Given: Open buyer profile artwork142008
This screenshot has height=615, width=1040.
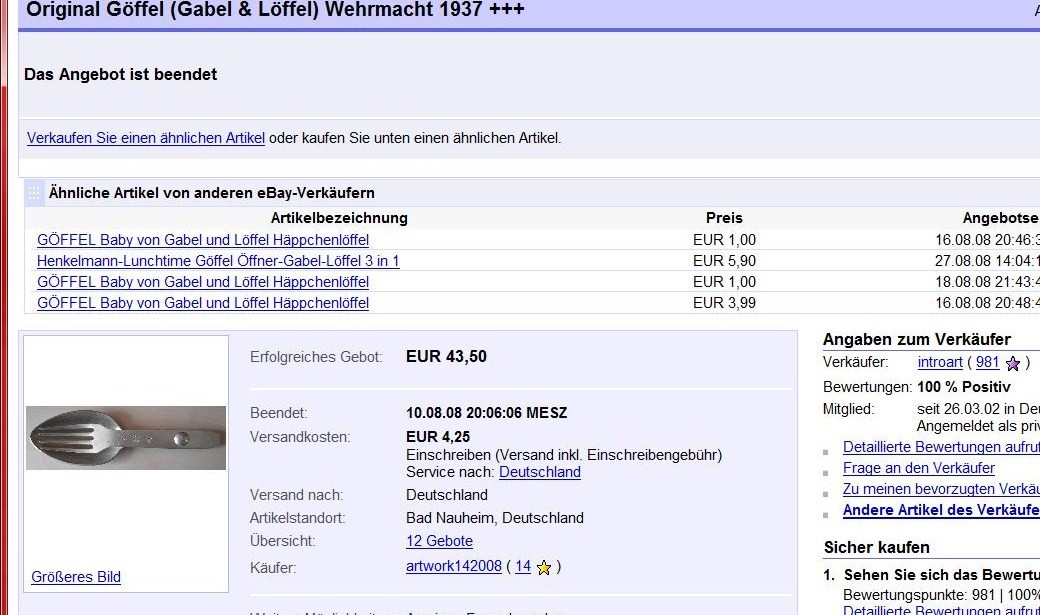Looking at the screenshot, I should click(453, 566).
